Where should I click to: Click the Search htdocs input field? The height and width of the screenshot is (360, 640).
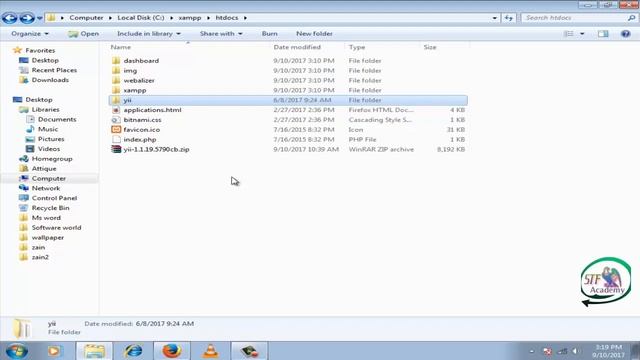pyautogui.click(x=575, y=18)
